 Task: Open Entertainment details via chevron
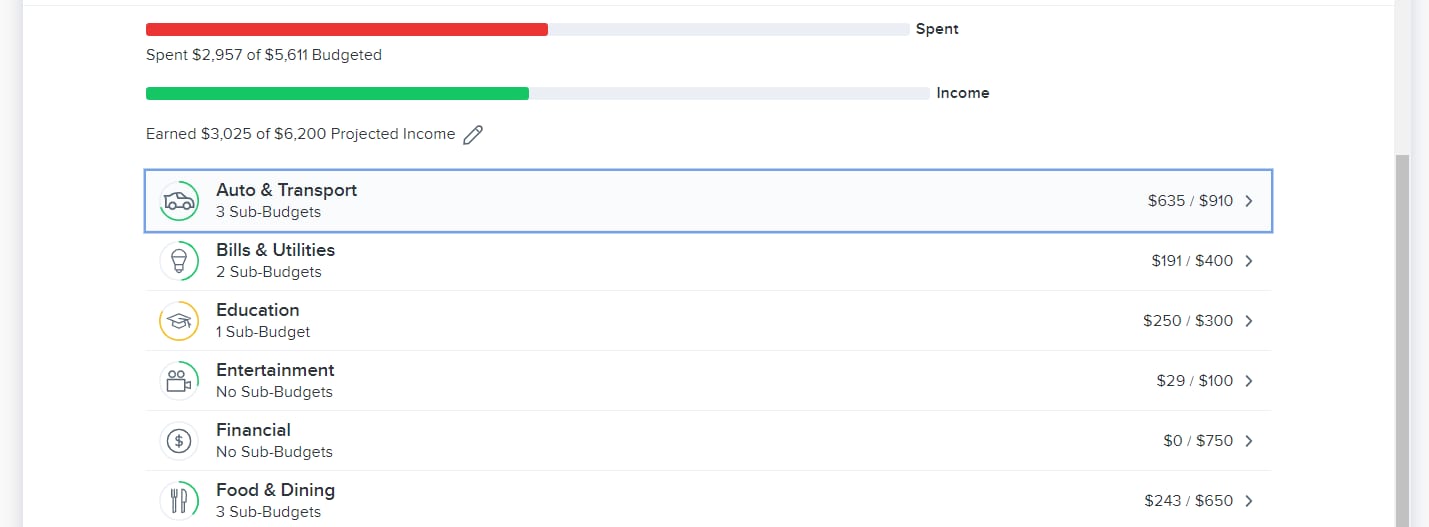tap(1248, 381)
